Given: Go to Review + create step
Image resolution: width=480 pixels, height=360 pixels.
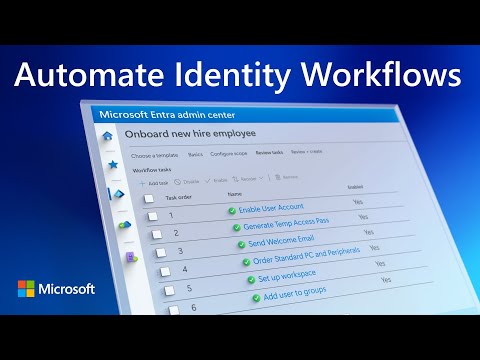Looking at the screenshot, I should (307, 151).
